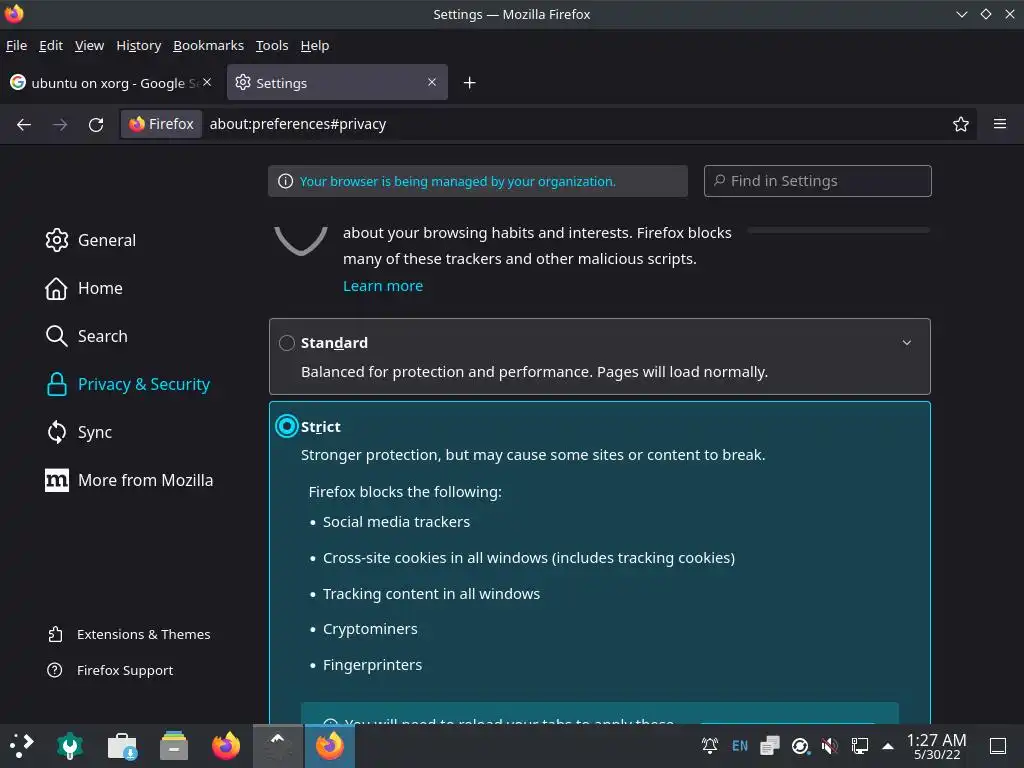Switch keyboard layout via EN indicator

(740, 745)
